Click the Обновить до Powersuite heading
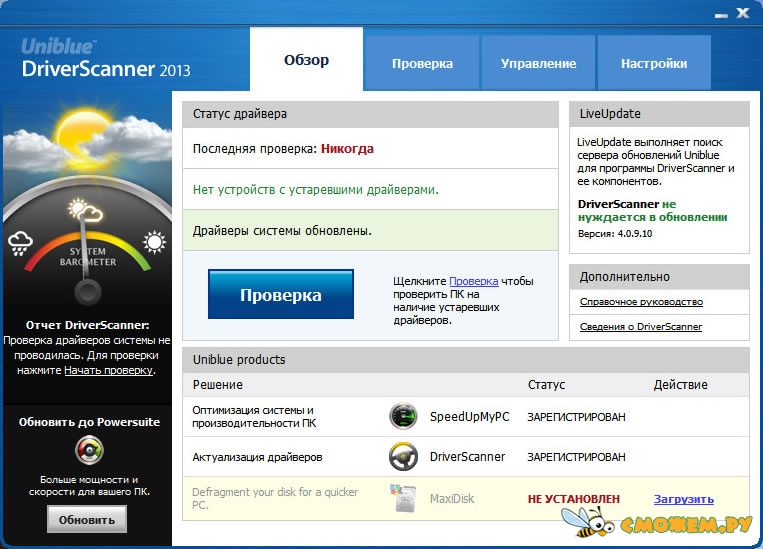The width and height of the screenshot is (763, 549). pyautogui.click(x=89, y=422)
